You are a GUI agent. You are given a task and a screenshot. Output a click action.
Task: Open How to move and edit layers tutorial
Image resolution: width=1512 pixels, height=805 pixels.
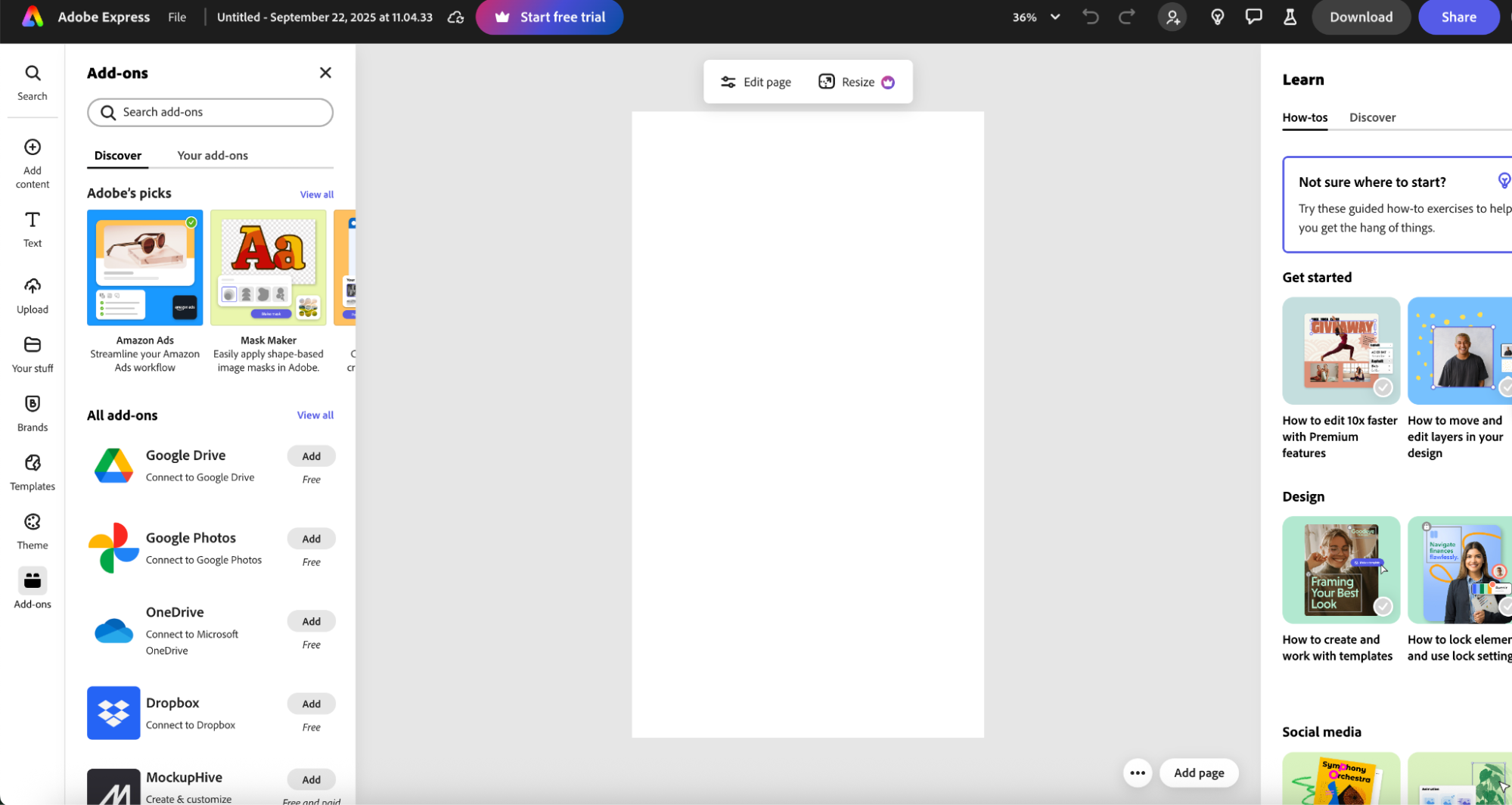point(1460,350)
